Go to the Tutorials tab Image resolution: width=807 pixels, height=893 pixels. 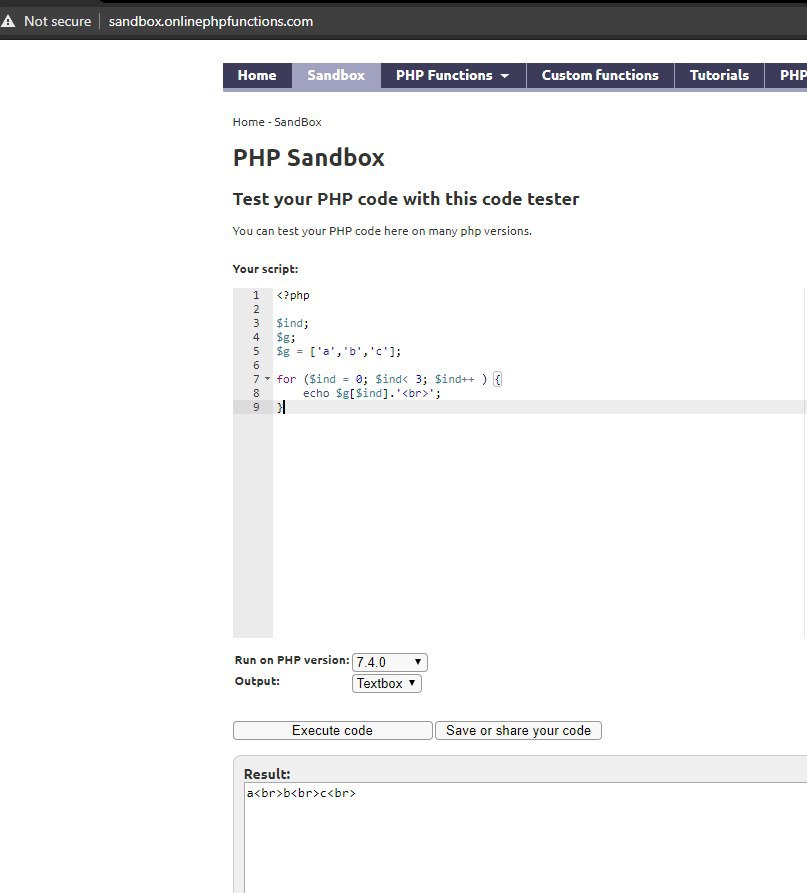(x=719, y=75)
